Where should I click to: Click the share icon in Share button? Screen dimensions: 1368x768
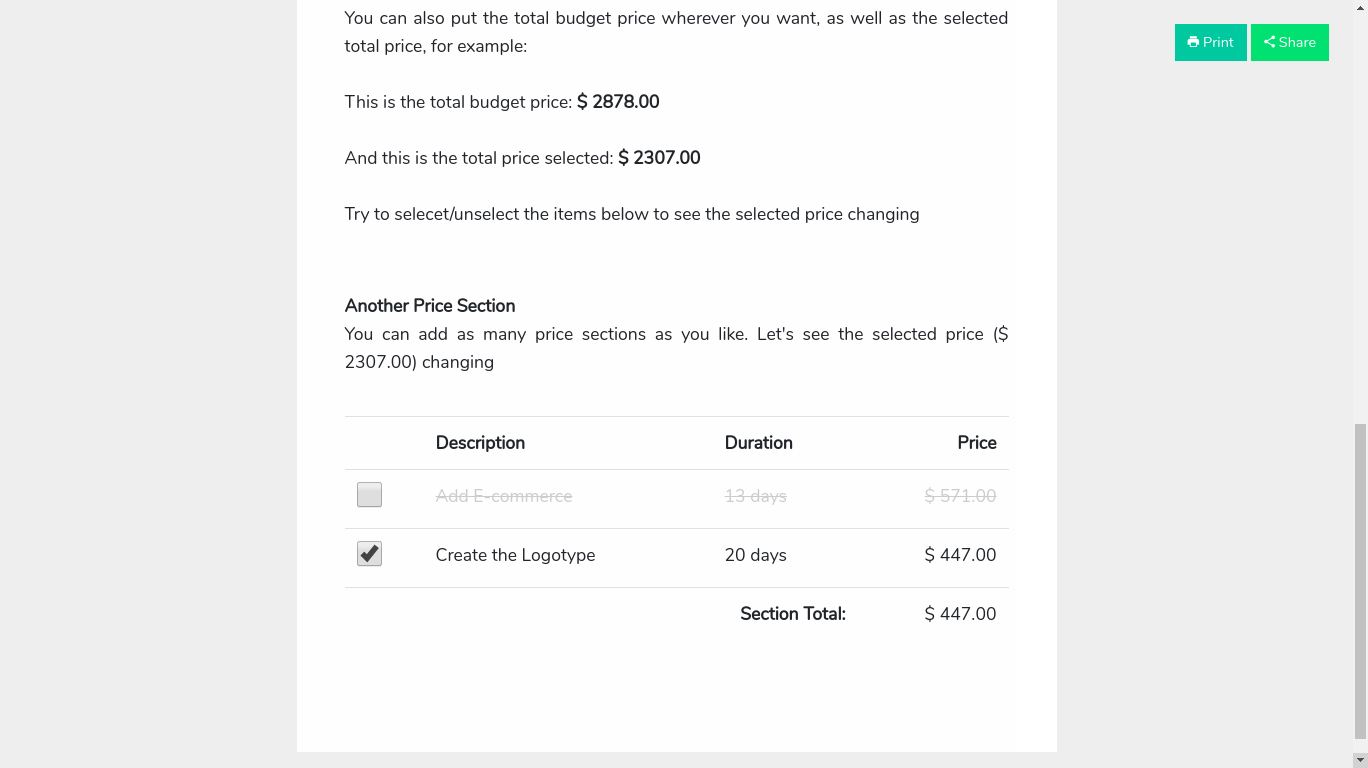1269,42
